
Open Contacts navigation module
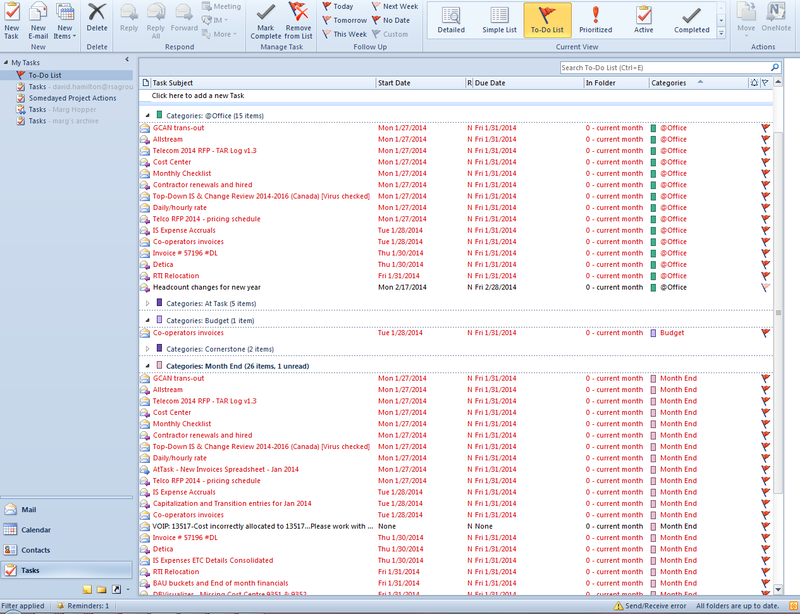[x=66, y=550]
